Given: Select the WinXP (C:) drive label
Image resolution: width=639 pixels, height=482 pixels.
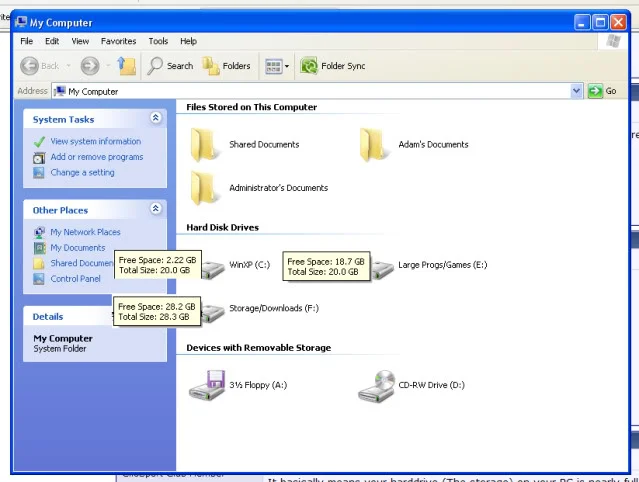Looking at the screenshot, I should [249, 265].
